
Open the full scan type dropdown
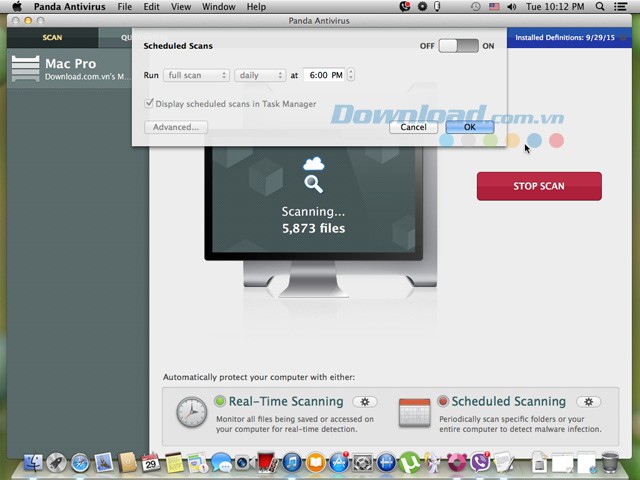pyautogui.click(x=197, y=75)
